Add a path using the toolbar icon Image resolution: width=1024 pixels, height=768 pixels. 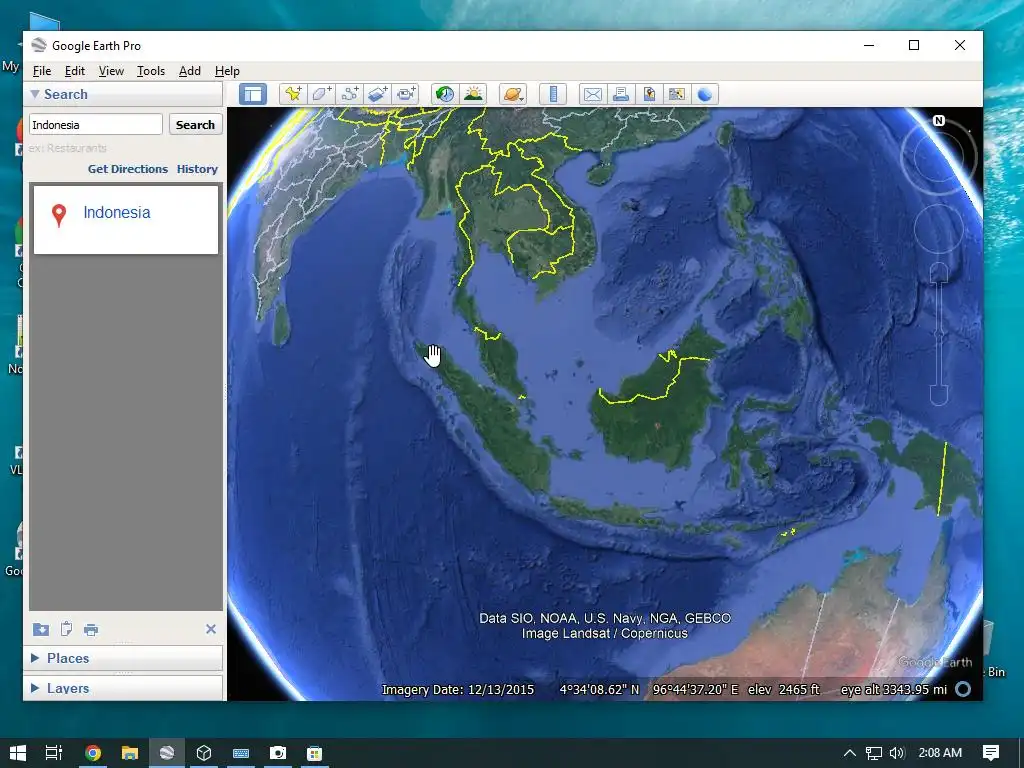tap(349, 94)
